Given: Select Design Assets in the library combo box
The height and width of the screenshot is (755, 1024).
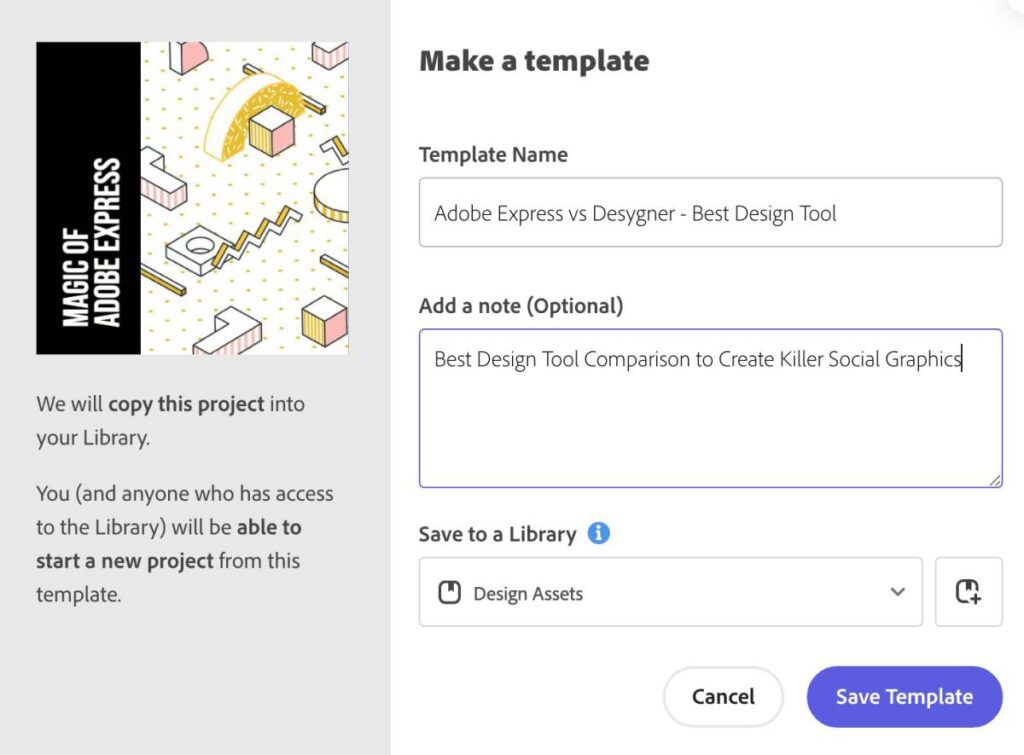Looking at the screenshot, I should click(670, 592).
